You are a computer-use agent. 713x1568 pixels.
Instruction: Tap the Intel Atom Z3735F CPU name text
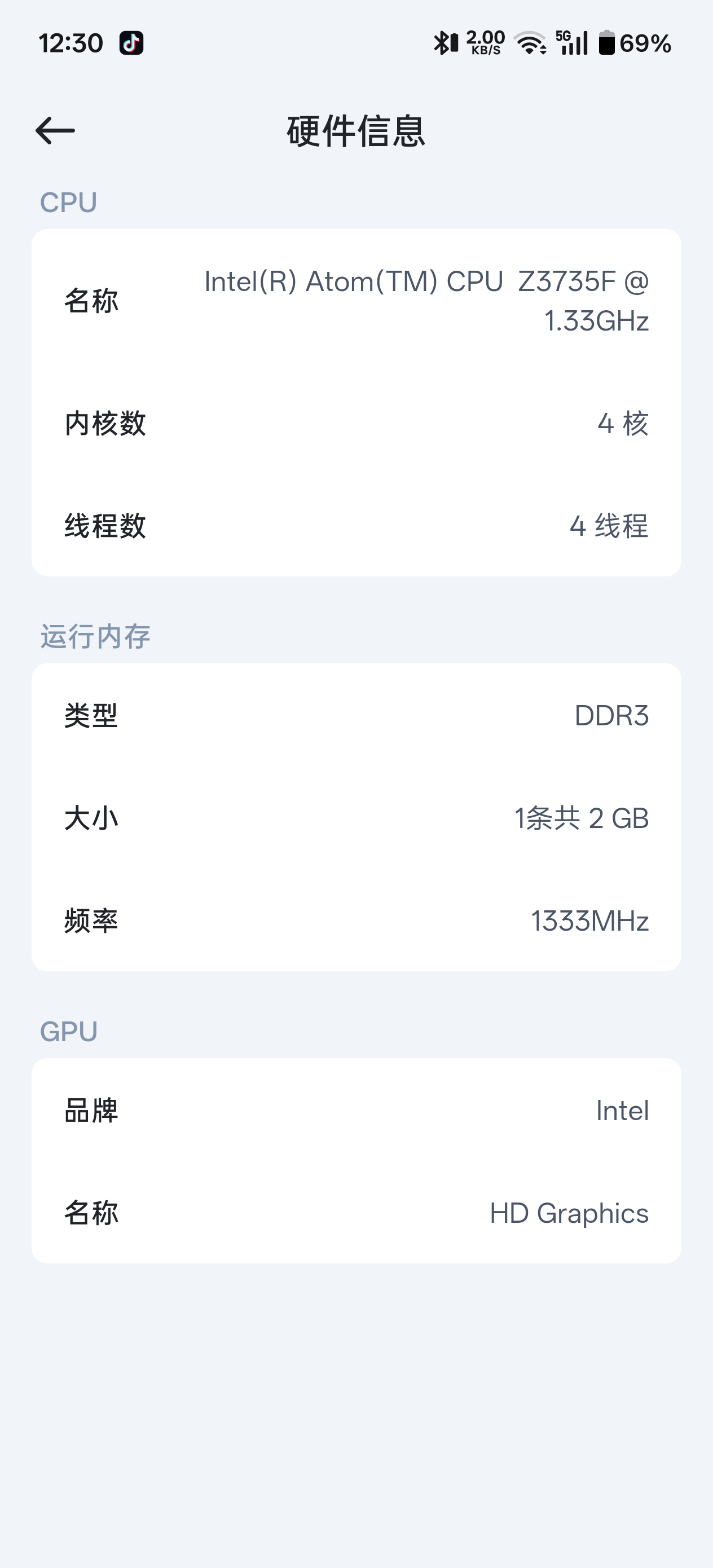(x=426, y=301)
